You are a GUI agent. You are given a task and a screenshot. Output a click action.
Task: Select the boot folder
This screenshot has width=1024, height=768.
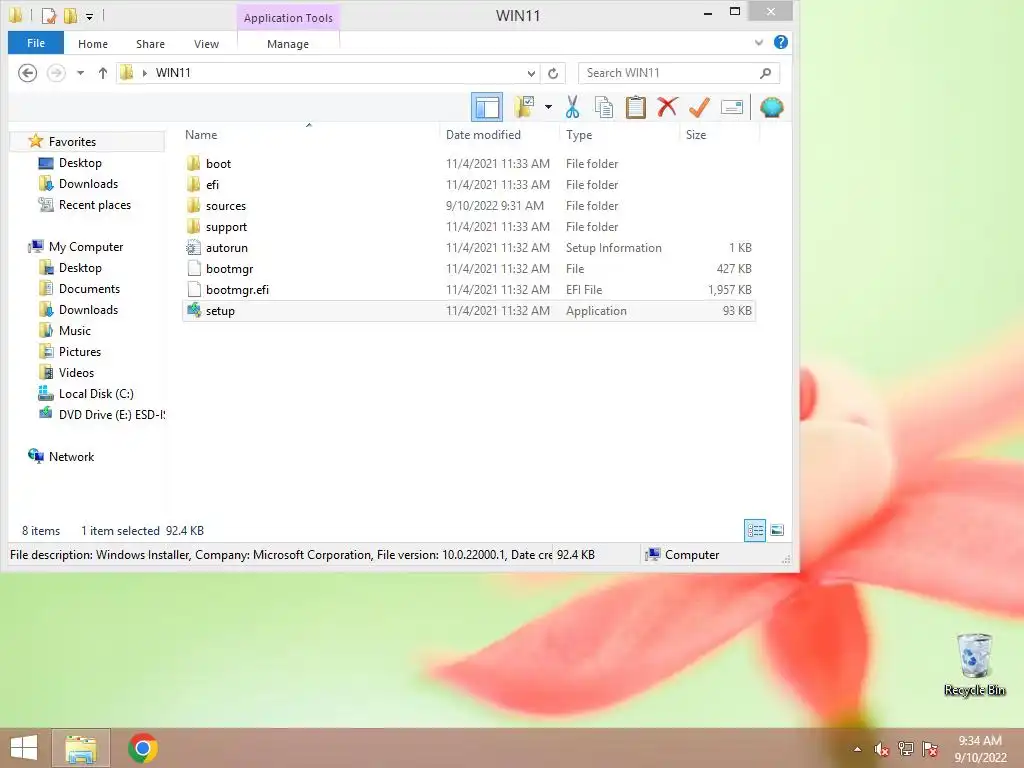pyautogui.click(x=469, y=164)
